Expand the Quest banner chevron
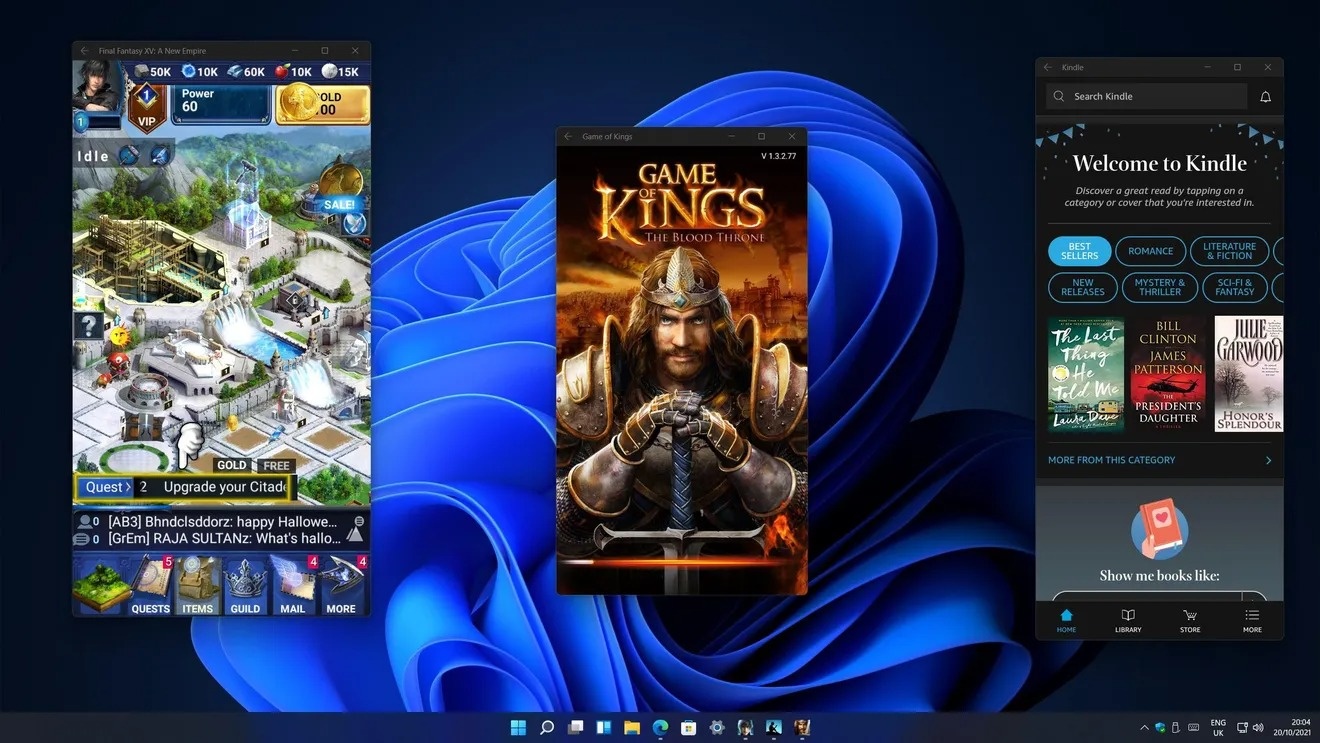Image resolution: width=1320 pixels, height=743 pixels. click(126, 487)
